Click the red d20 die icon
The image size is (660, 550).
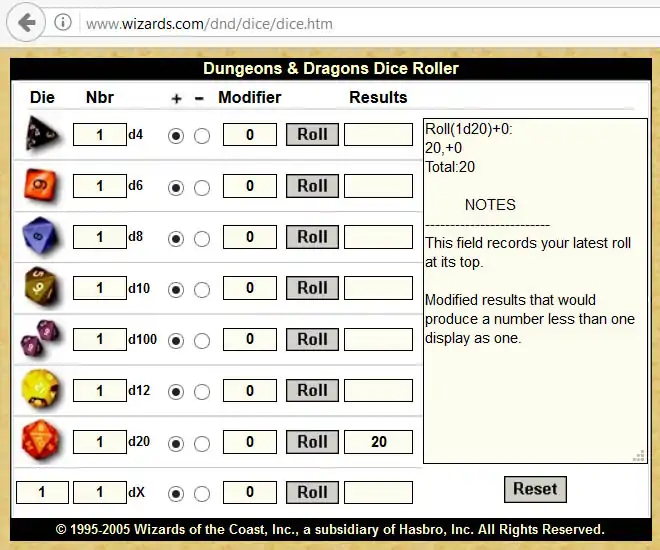click(42, 441)
